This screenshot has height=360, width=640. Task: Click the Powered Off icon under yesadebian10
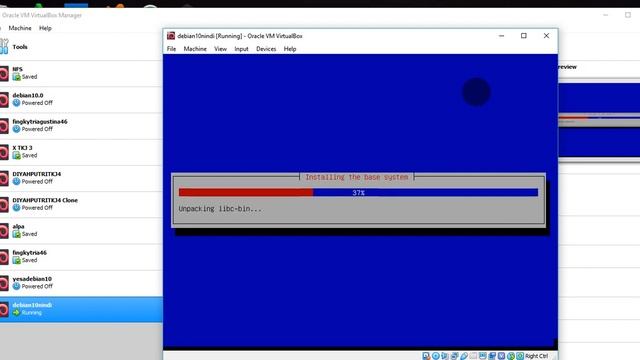[x=16, y=287]
